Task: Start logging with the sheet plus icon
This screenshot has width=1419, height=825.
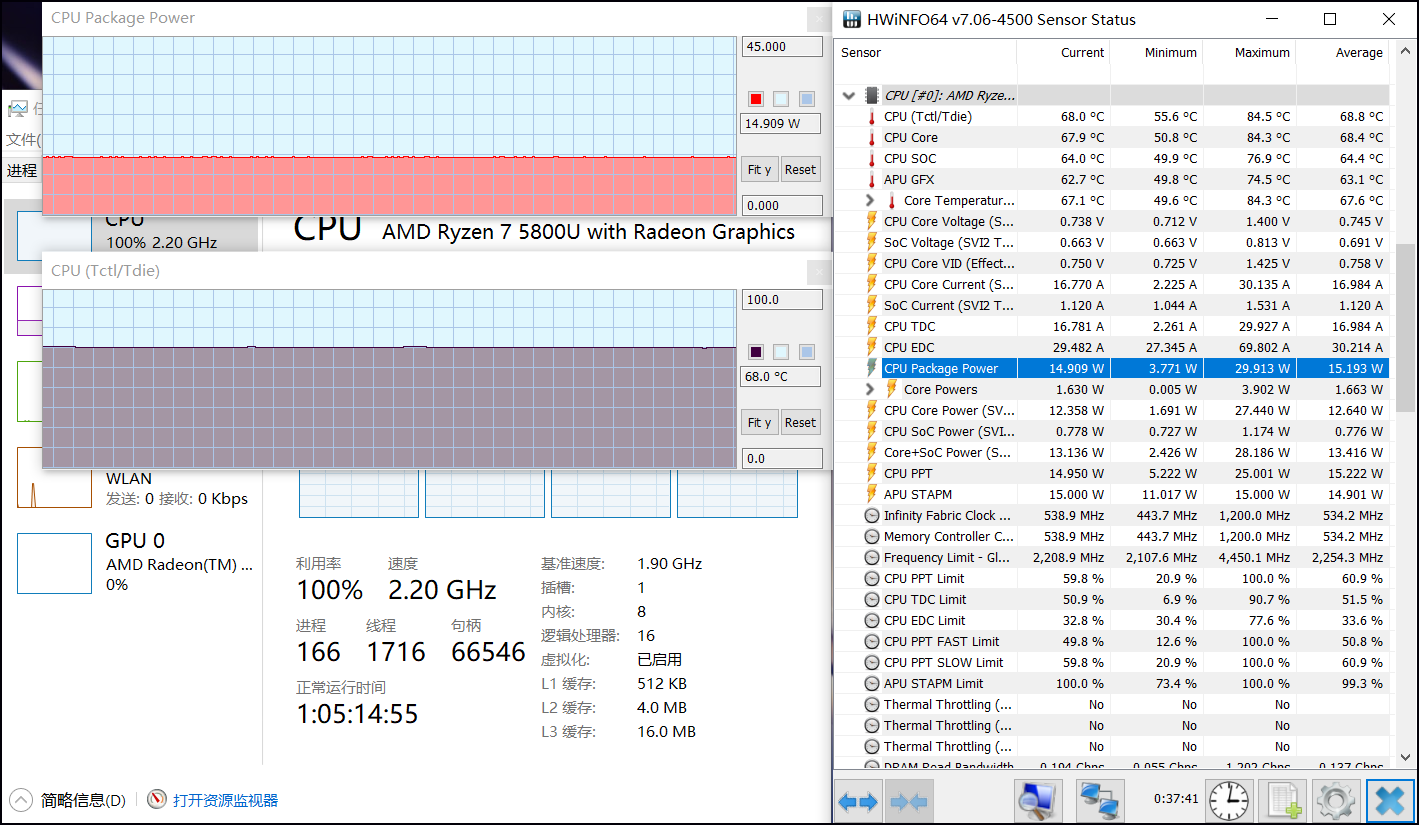Action: click(x=1284, y=801)
